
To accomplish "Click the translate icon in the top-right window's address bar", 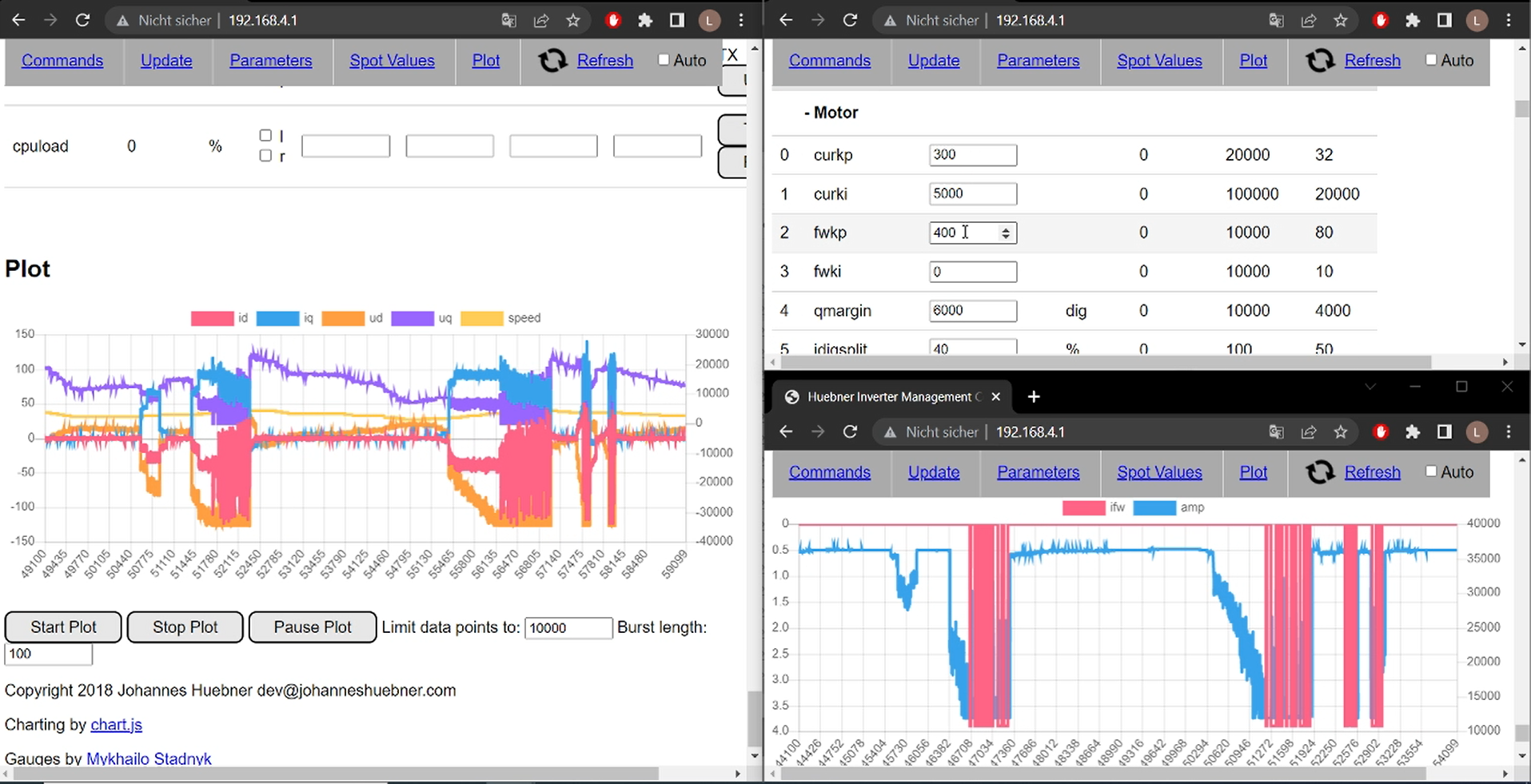I will [1276, 20].
